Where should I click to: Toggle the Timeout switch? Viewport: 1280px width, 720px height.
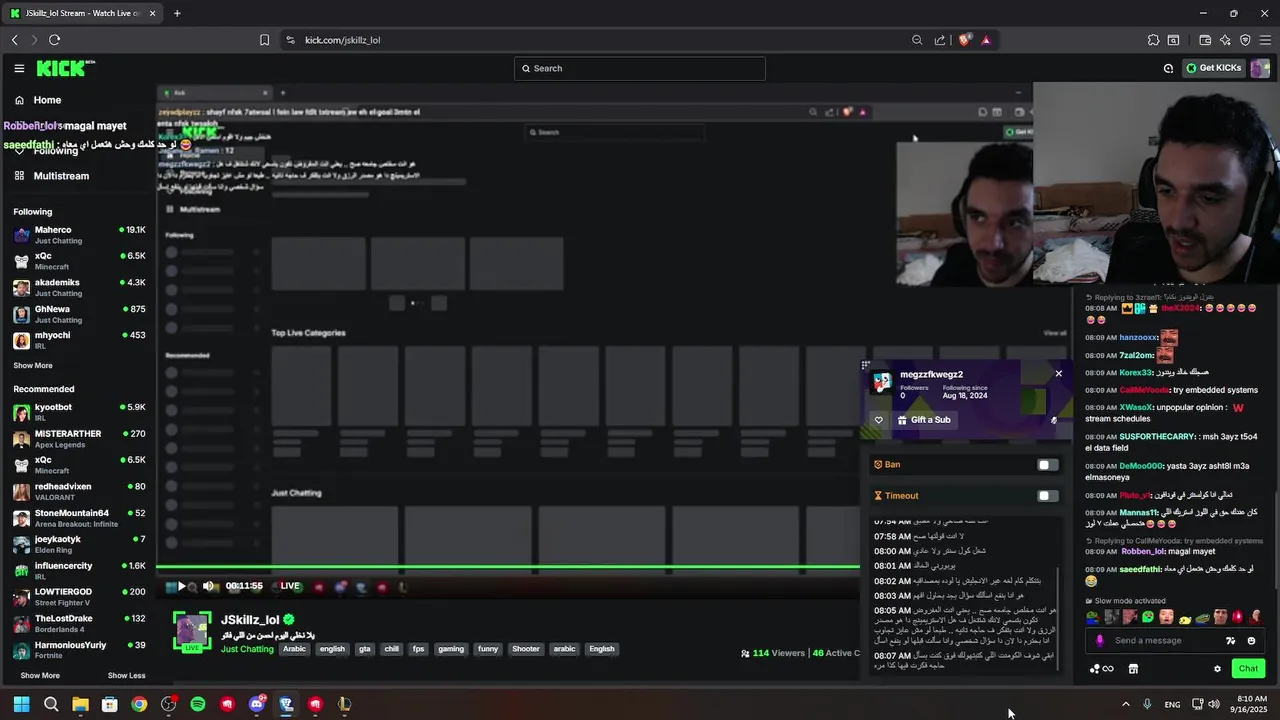pyautogui.click(x=1047, y=496)
